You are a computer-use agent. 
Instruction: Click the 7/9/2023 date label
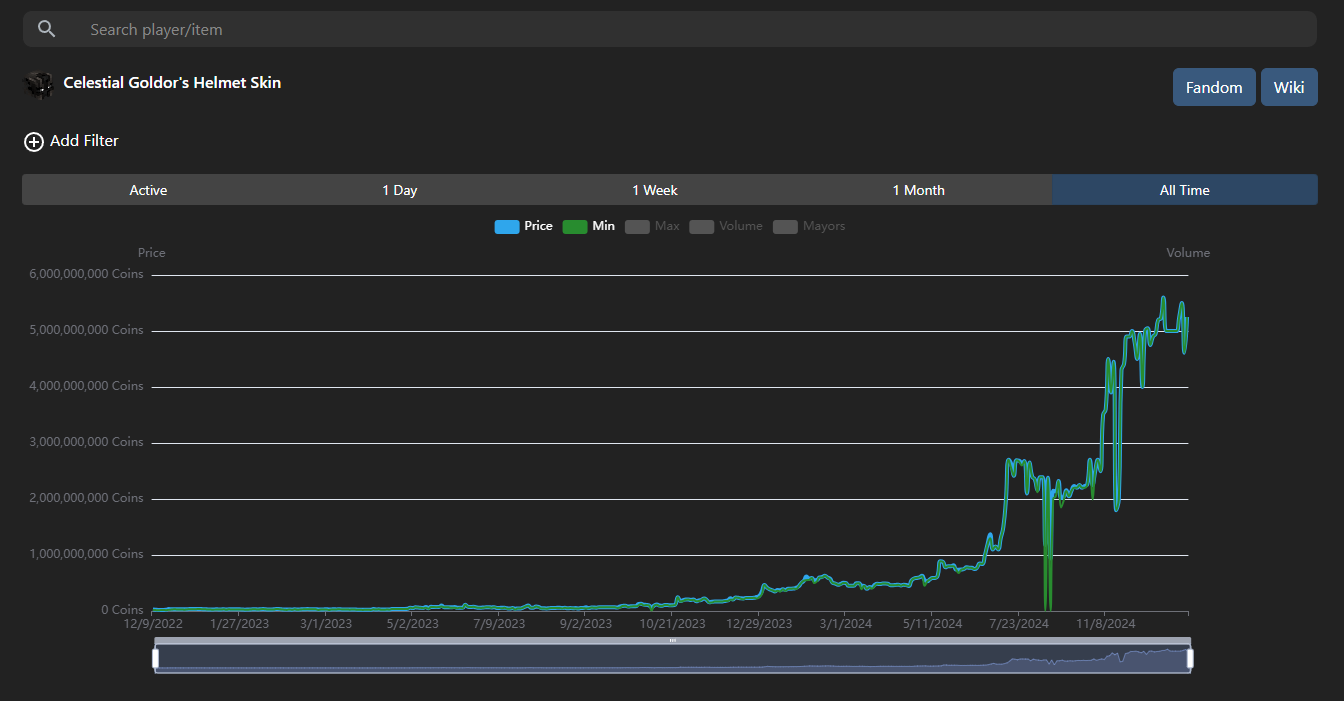tap(499, 624)
